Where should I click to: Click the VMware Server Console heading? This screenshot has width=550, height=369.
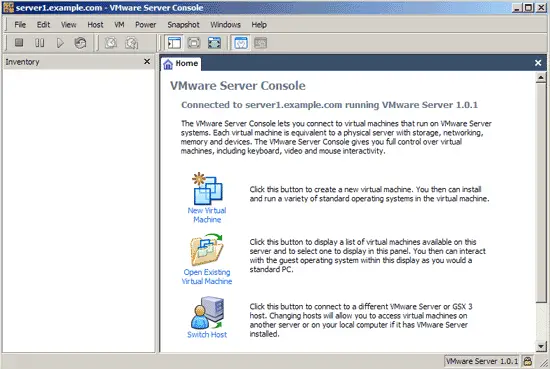click(238, 86)
